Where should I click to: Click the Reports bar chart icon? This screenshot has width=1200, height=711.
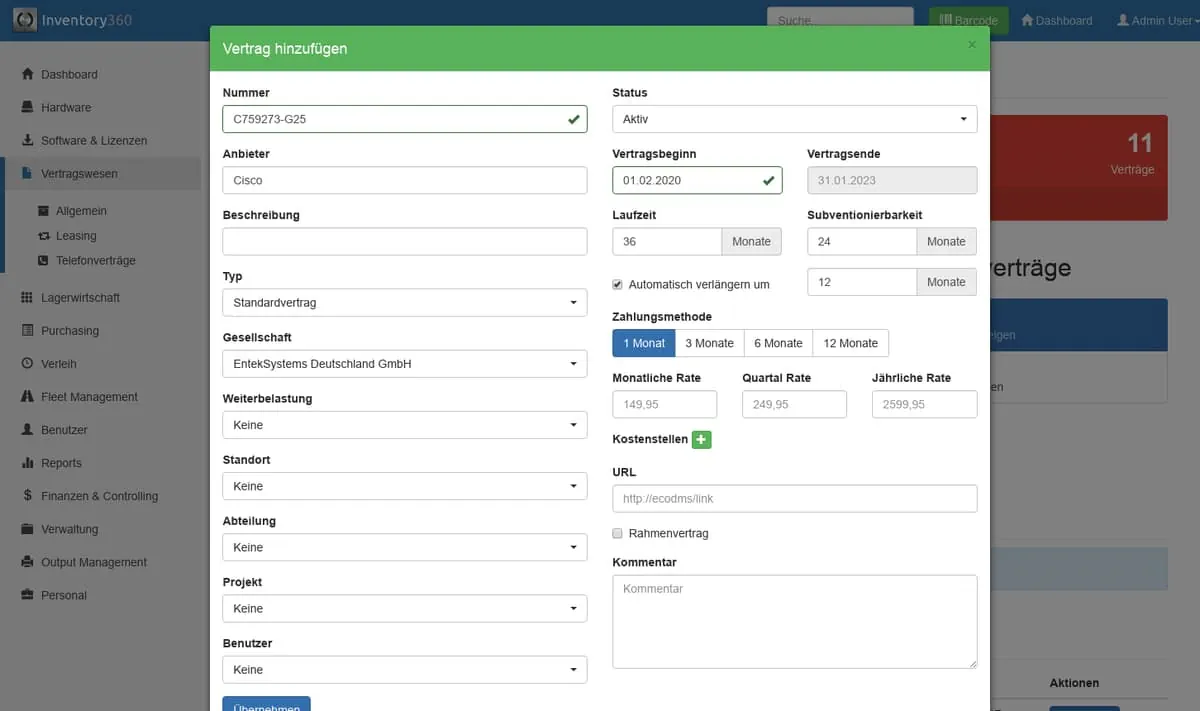(x=28, y=463)
